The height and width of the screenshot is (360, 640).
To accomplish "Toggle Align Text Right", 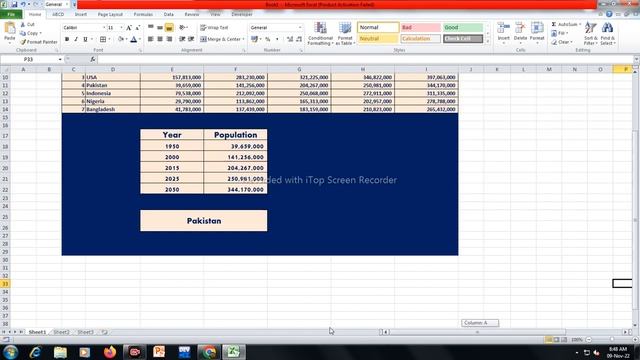I will pyautogui.click(x=169, y=39).
